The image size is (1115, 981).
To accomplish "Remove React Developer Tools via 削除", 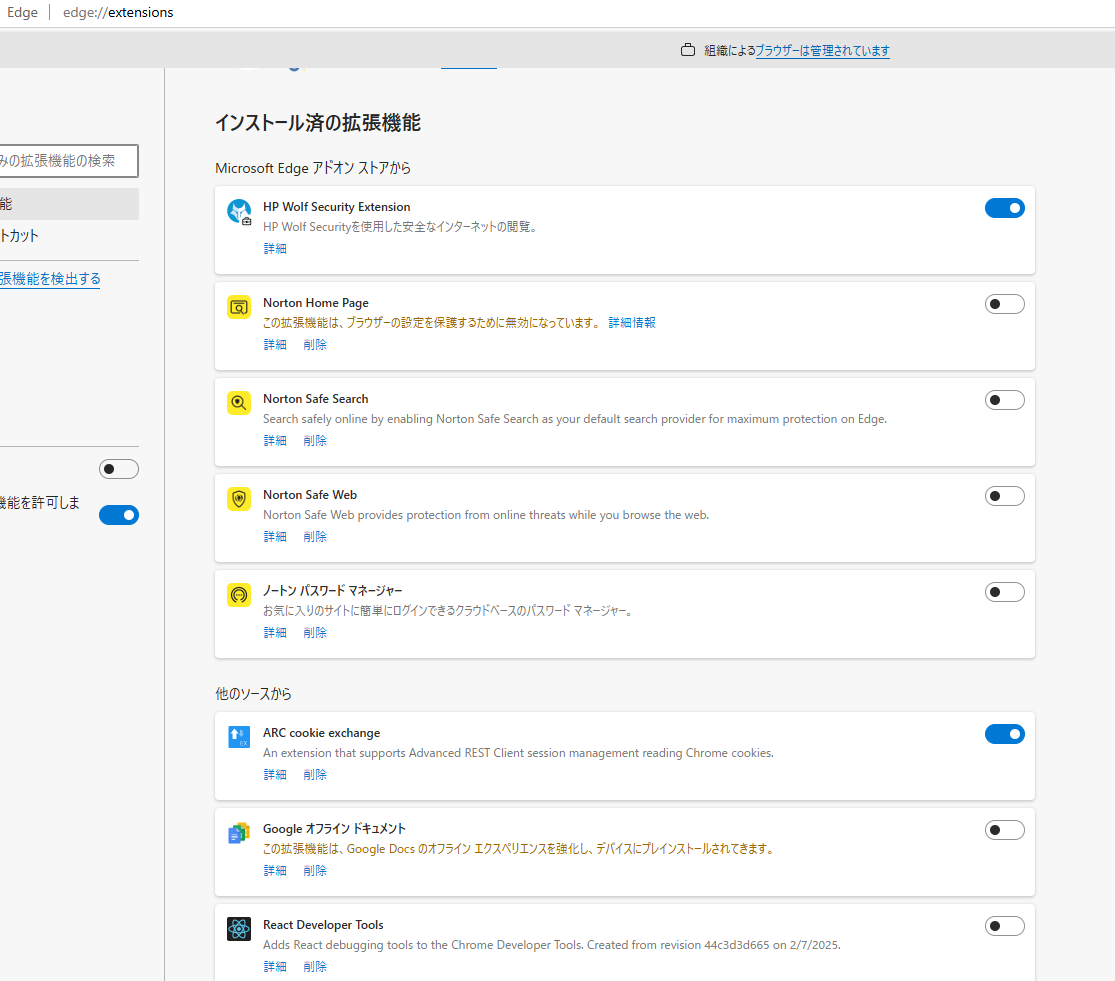I will point(315,967).
